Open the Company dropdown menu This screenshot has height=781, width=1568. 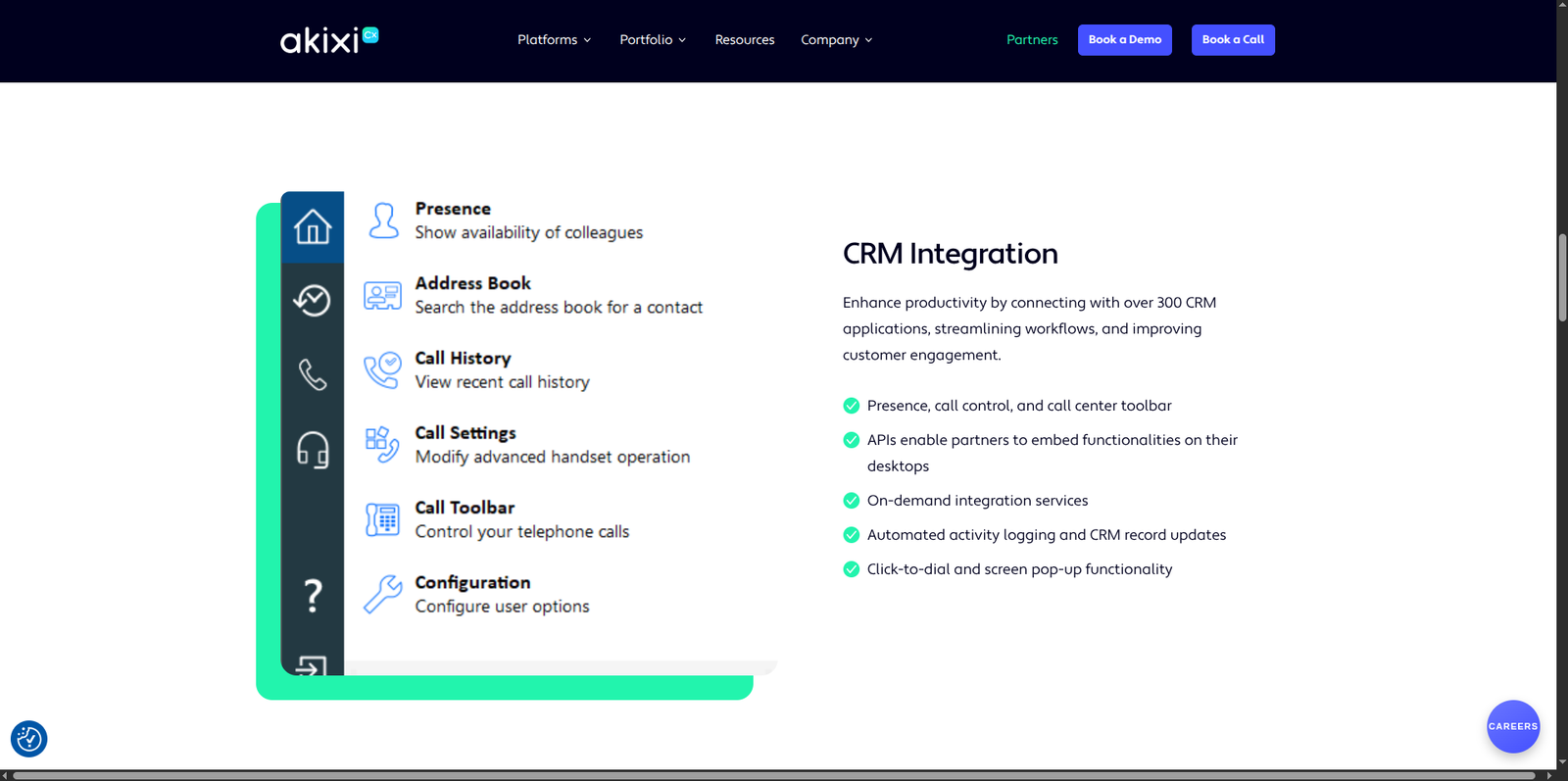pos(836,40)
